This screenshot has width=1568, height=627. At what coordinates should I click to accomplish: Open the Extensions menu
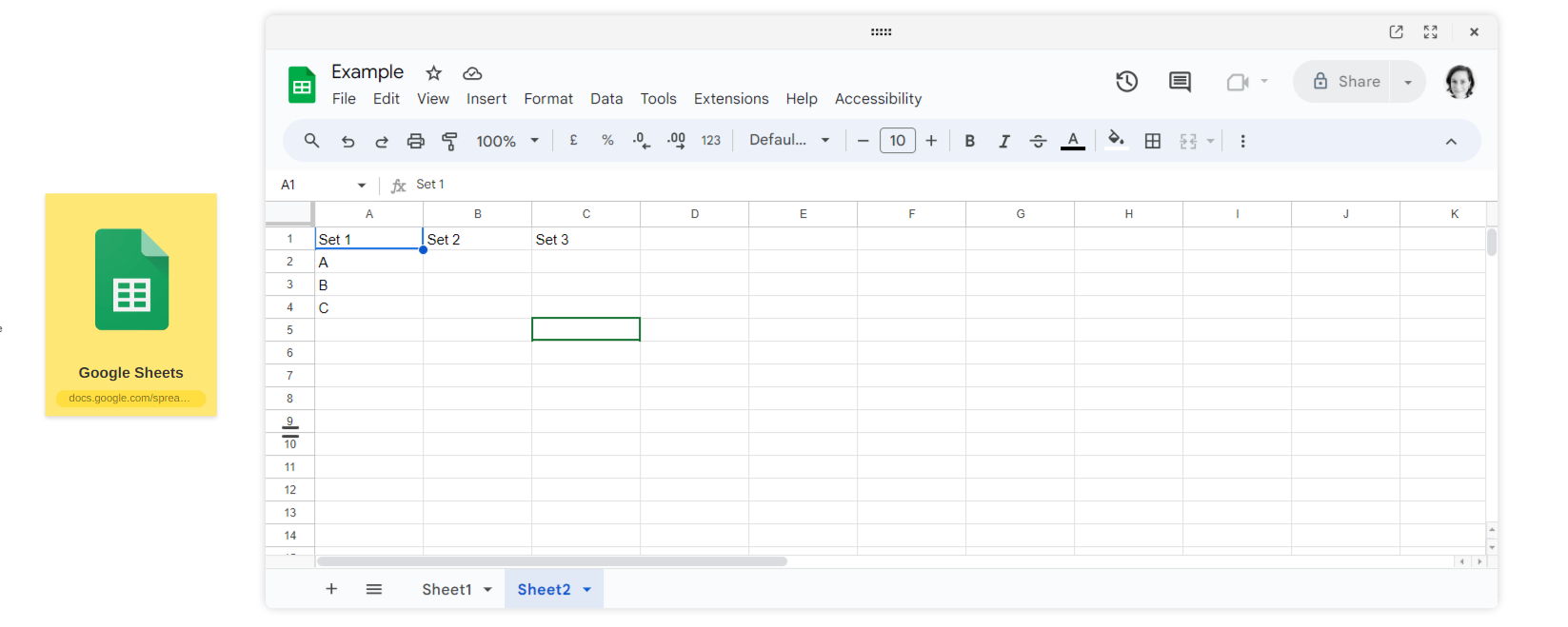click(x=730, y=99)
